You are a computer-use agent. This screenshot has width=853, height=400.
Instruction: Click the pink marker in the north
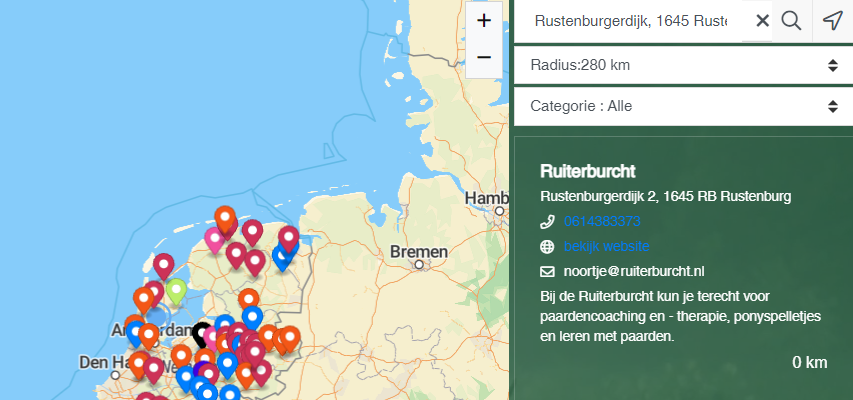tap(214, 238)
